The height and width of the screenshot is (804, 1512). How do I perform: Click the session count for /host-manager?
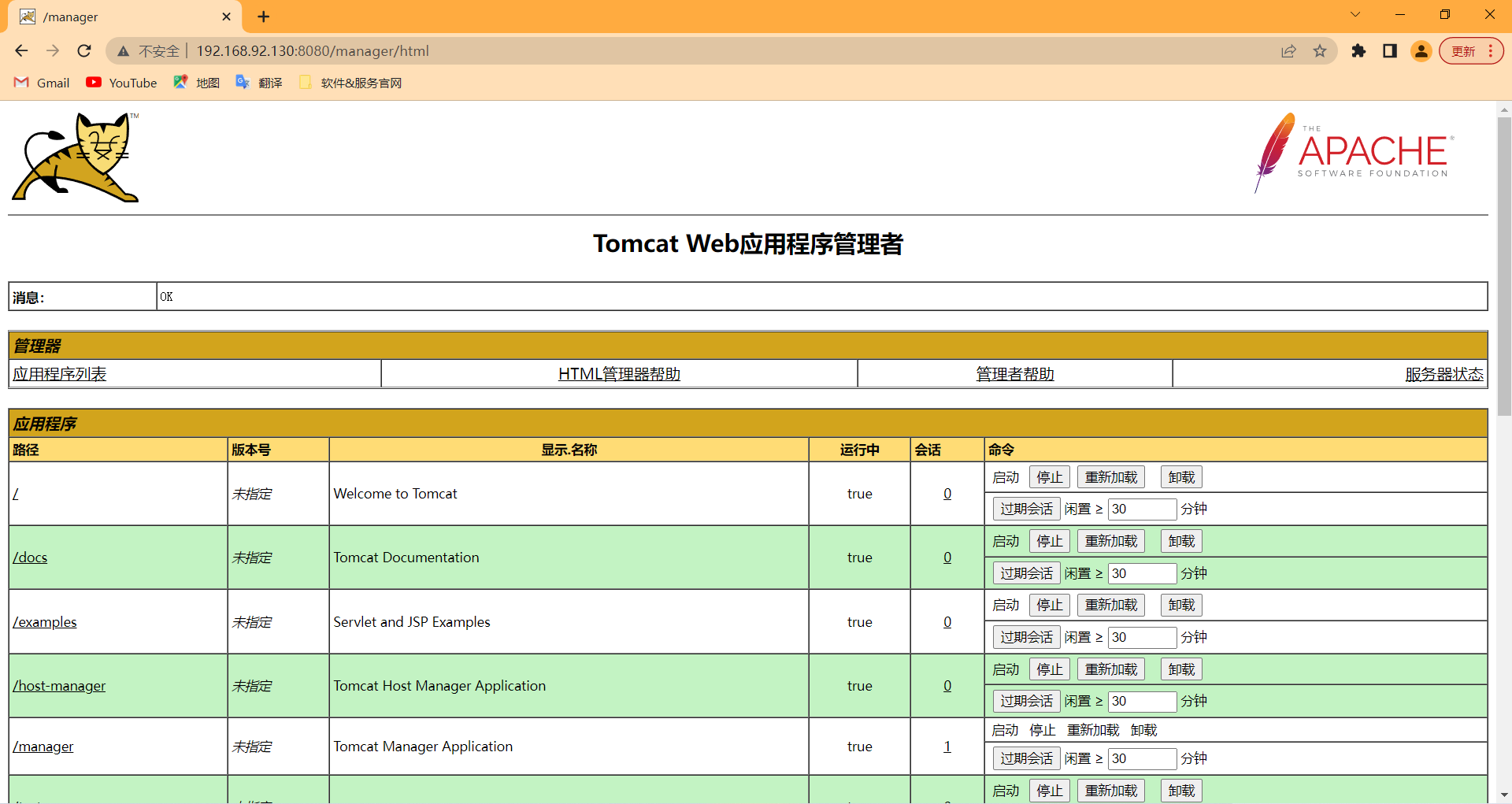click(x=947, y=686)
